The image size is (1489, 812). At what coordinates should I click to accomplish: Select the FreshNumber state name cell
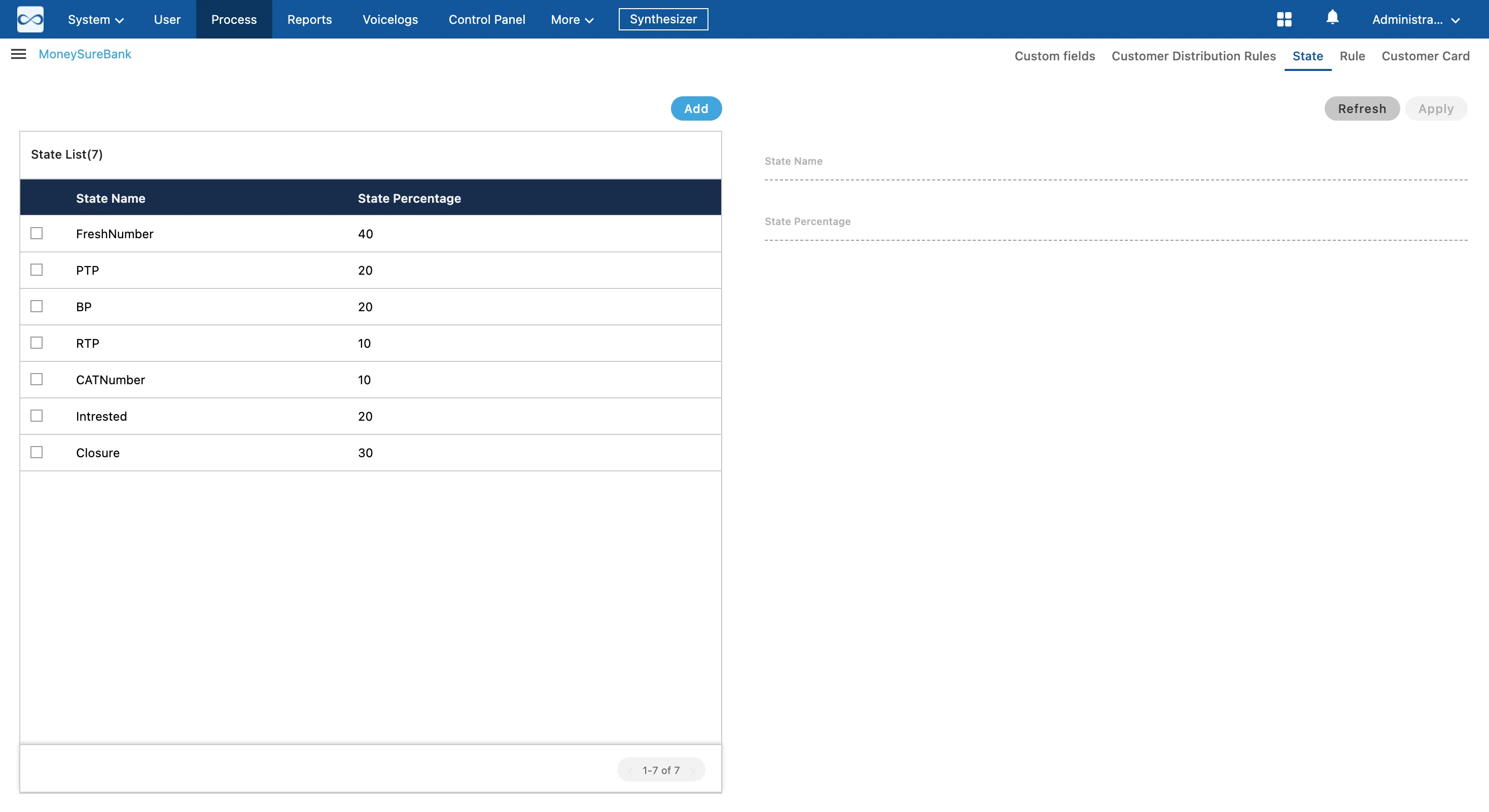pos(115,234)
